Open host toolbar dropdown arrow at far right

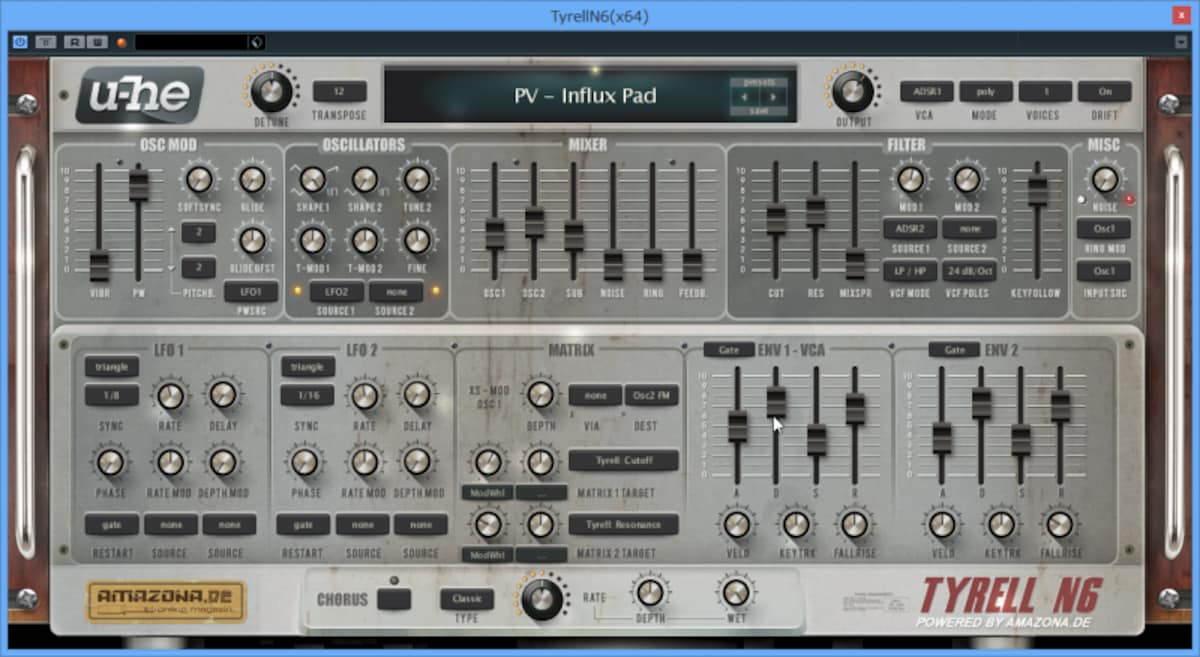tap(1181, 42)
